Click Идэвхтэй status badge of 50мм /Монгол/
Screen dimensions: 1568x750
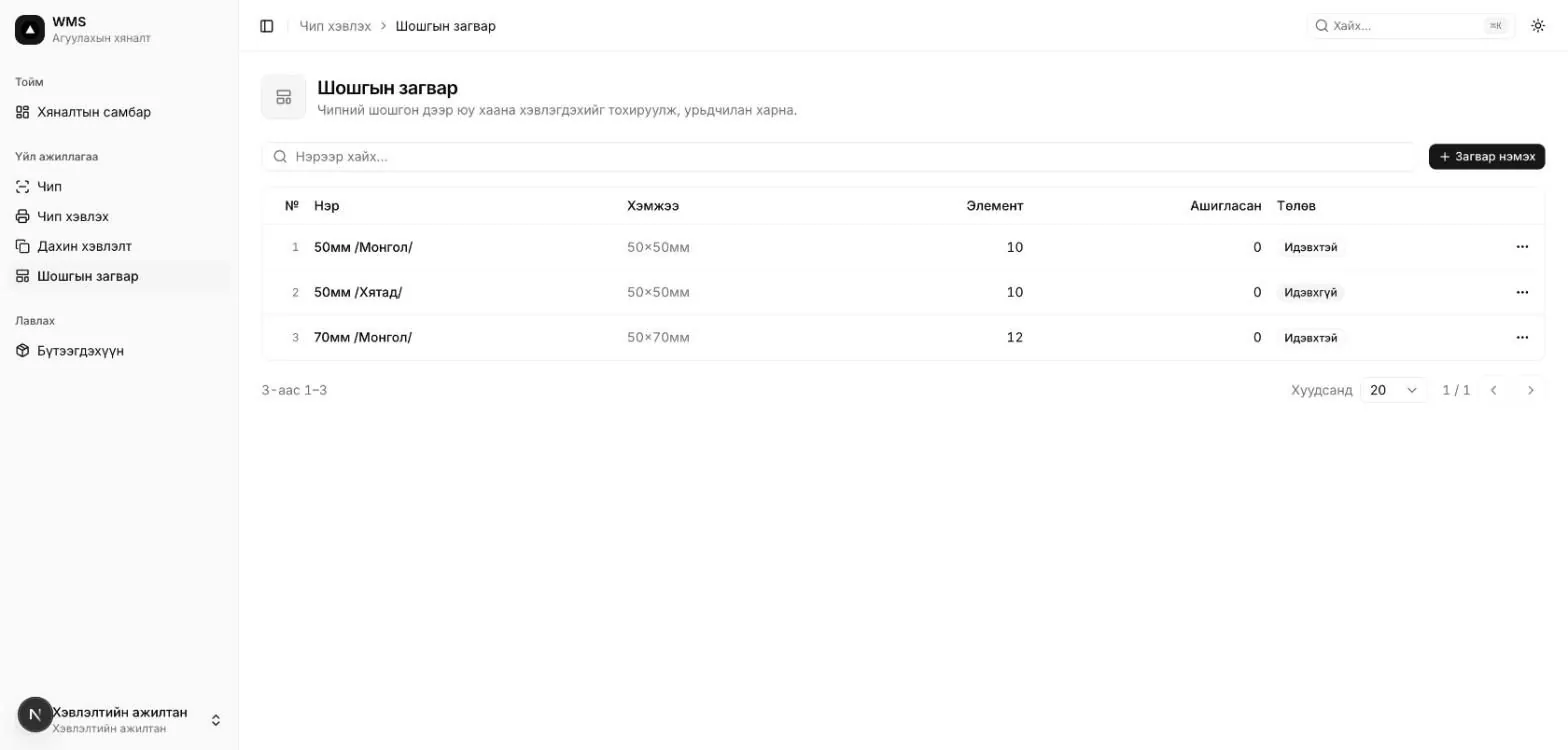1310,247
